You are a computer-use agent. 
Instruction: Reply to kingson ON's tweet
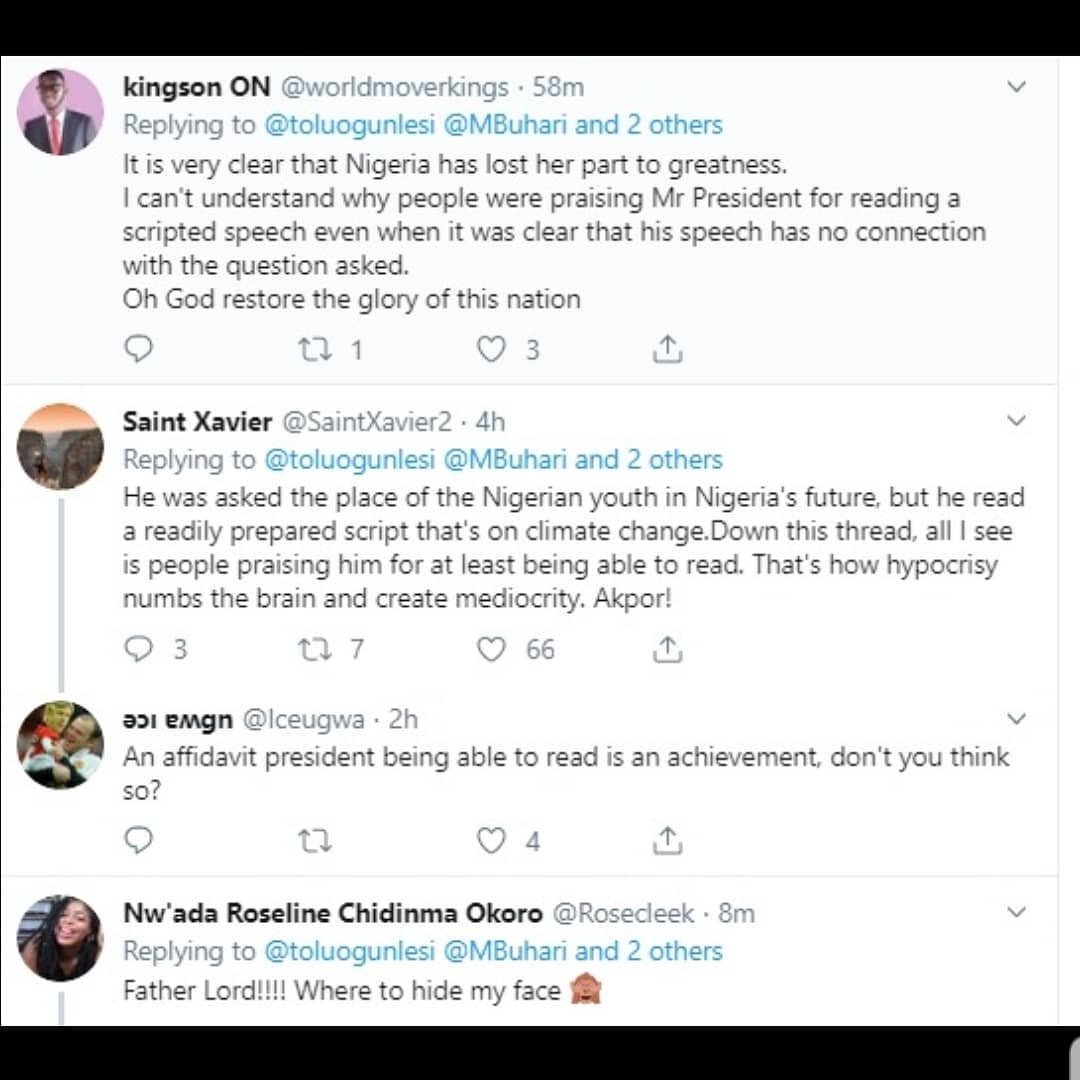pyautogui.click(x=138, y=348)
